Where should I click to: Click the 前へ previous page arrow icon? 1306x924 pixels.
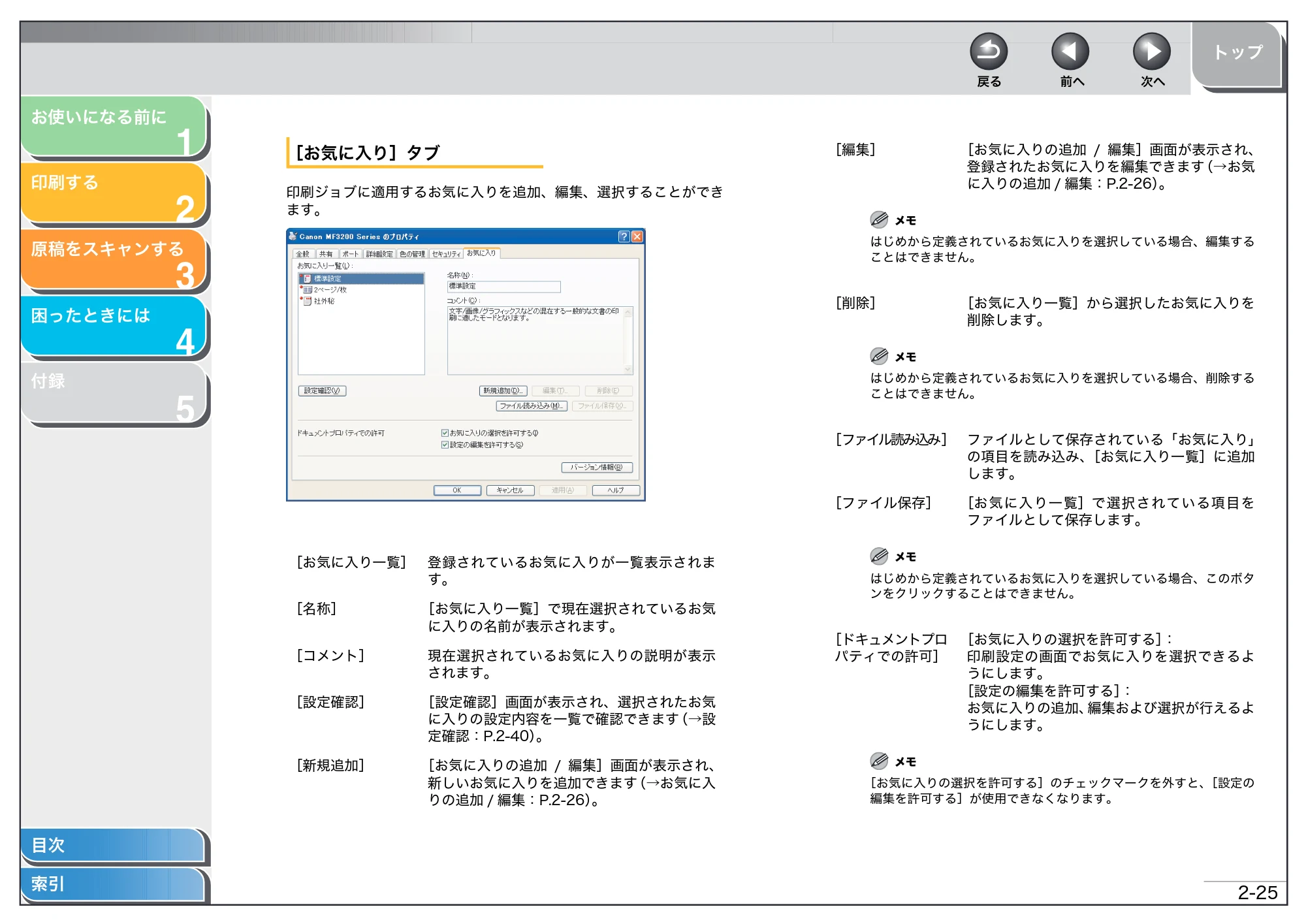click(1070, 52)
